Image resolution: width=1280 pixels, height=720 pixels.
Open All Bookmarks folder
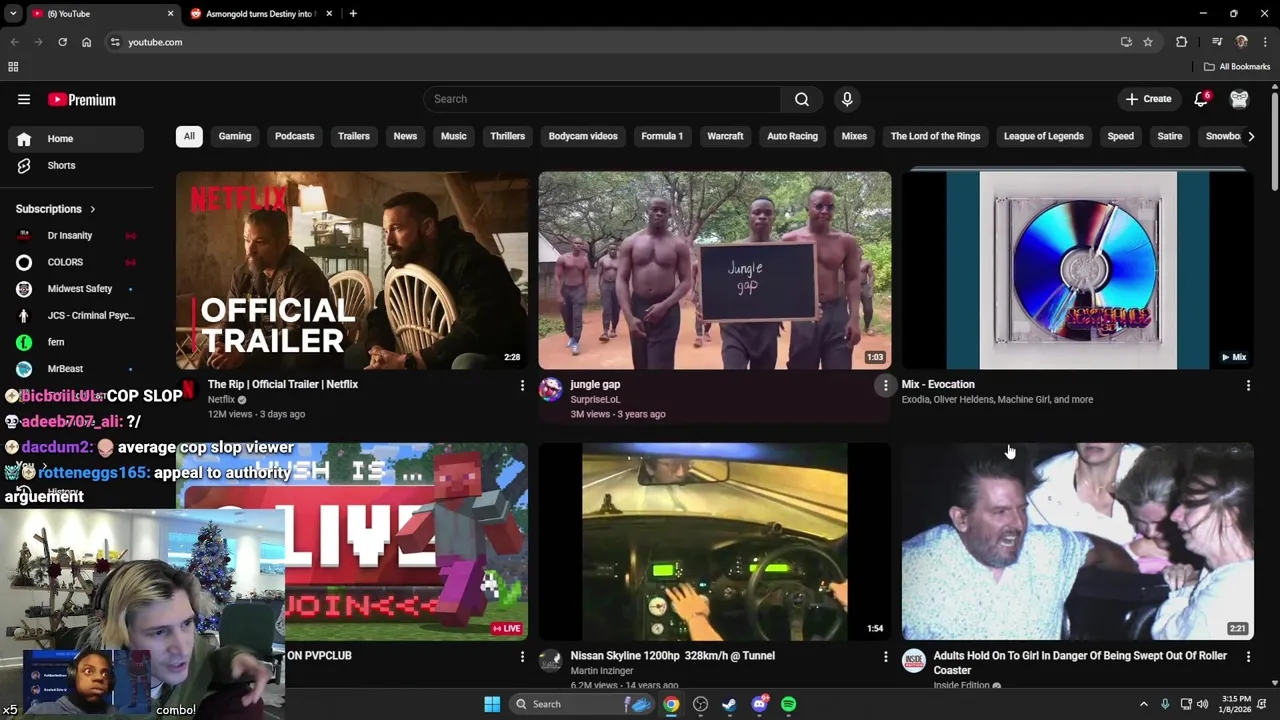(x=1237, y=67)
